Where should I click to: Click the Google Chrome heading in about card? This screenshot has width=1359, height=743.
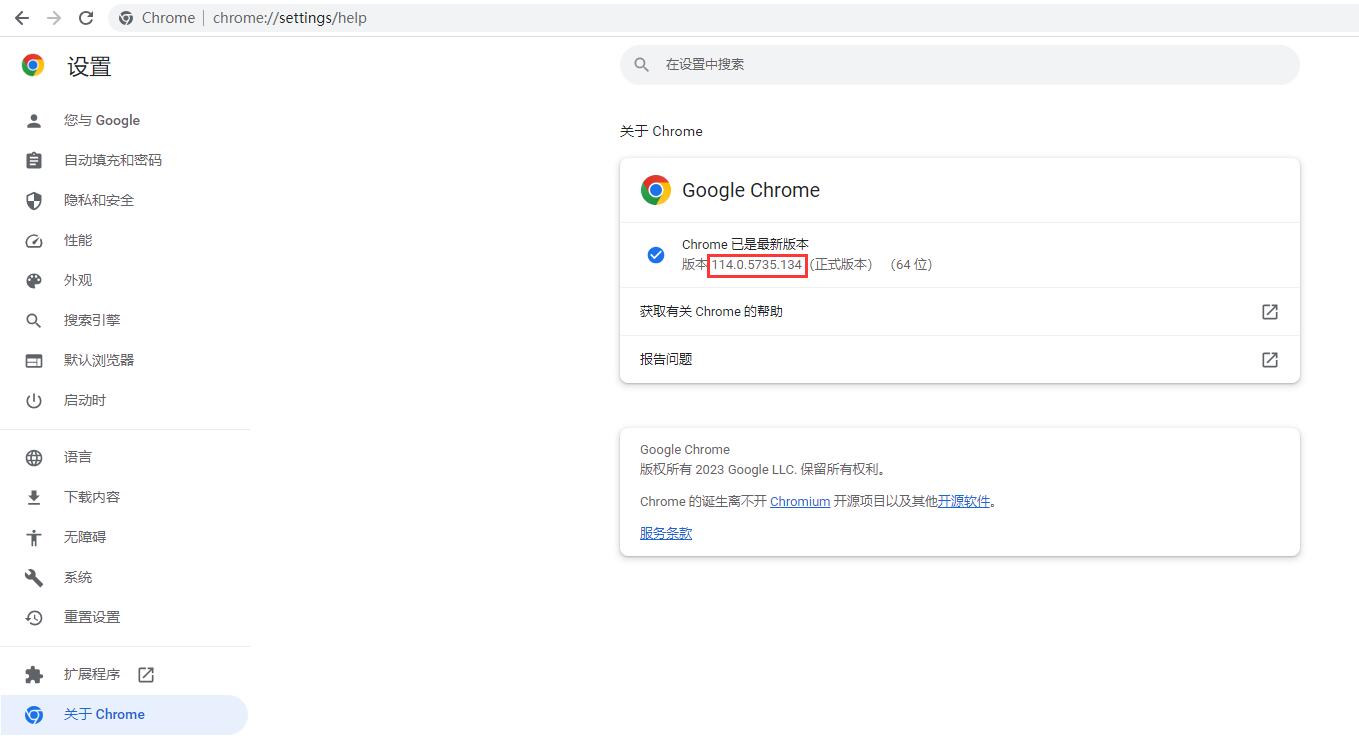(751, 190)
